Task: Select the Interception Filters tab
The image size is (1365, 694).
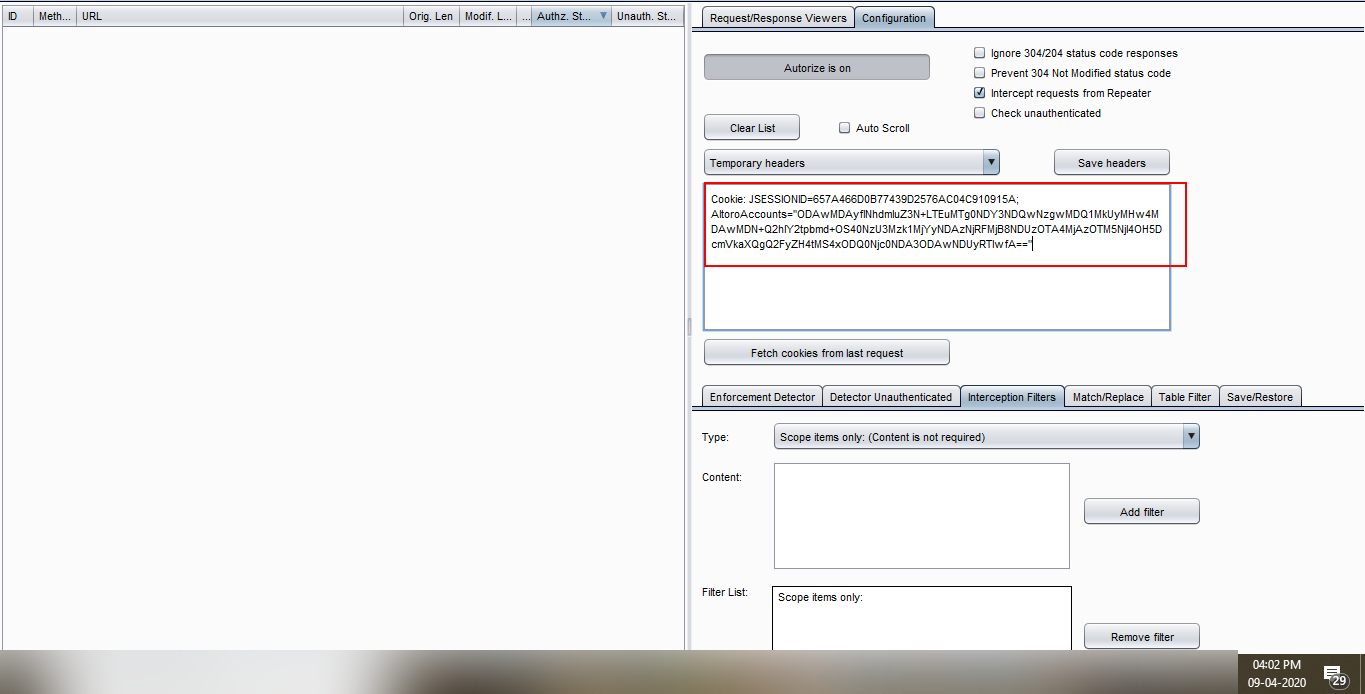Action: 1012,397
